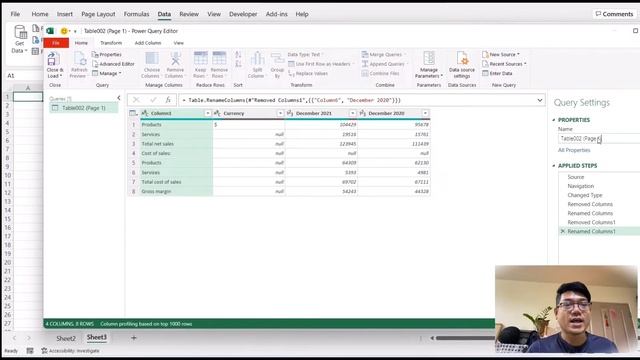Click Replace Values in Transform group
This screenshot has width=640, height=360.
click(308, 73)
